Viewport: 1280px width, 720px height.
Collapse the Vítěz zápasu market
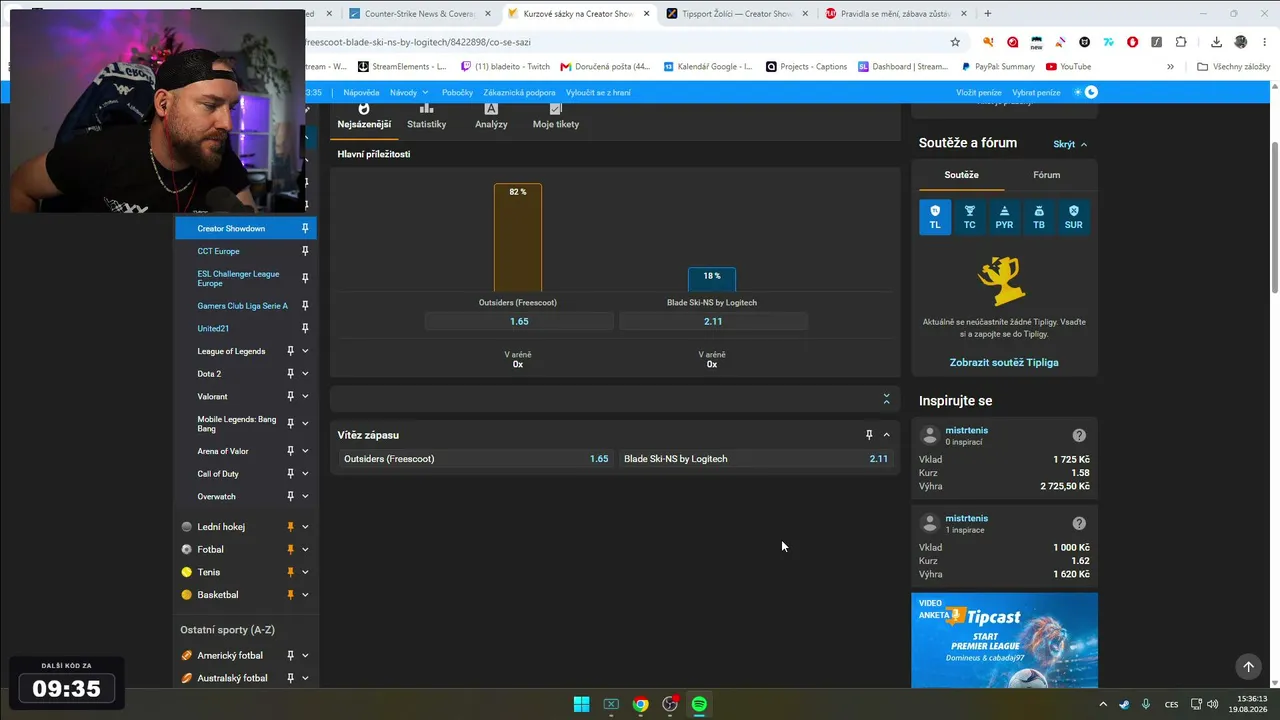(x=886, y=435)
